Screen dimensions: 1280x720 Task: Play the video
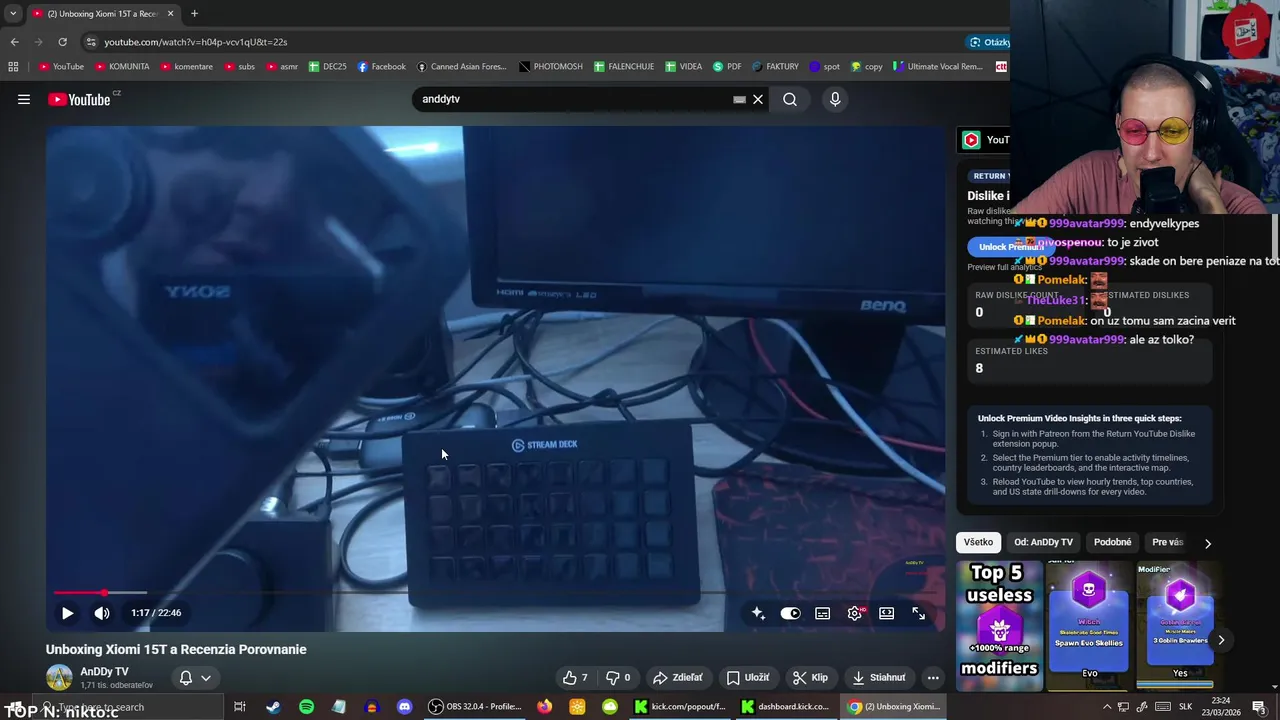tap(67, 613)
